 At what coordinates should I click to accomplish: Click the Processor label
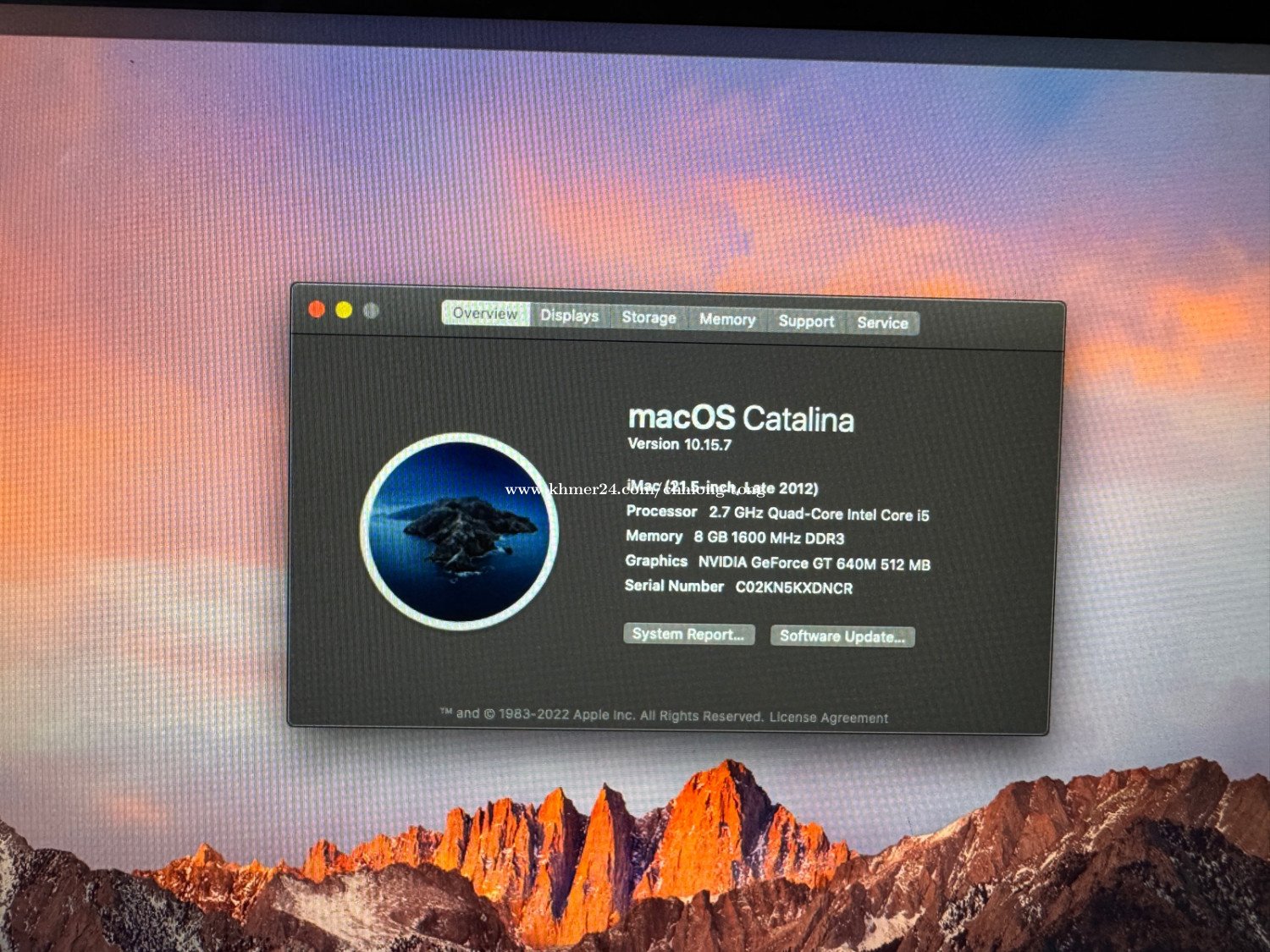click(661, 511)
